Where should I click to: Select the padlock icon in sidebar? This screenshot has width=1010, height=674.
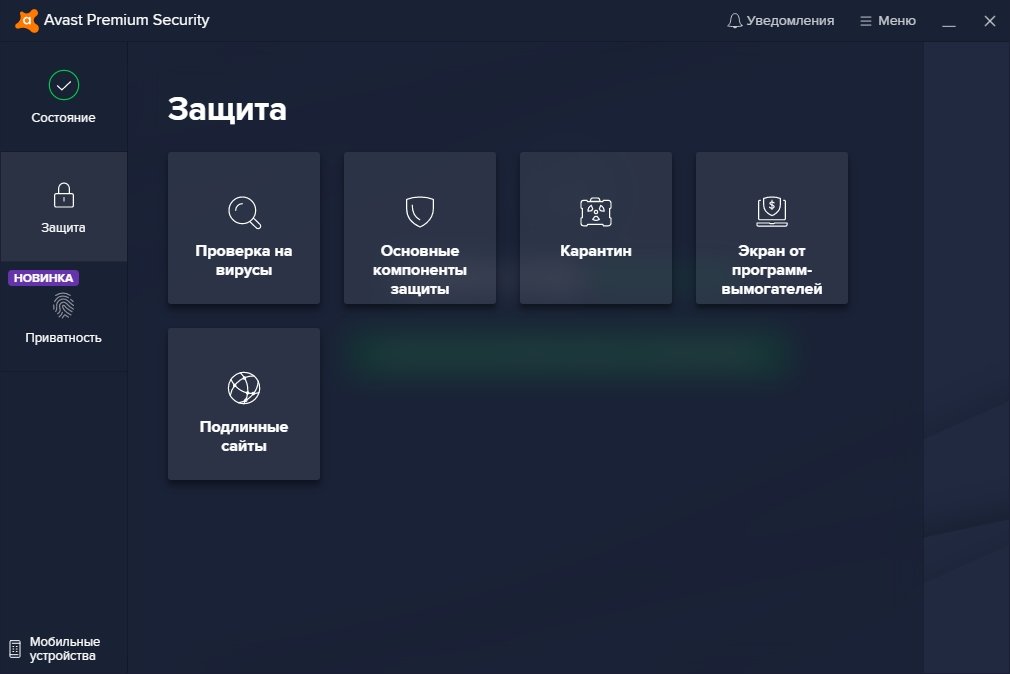click(64, 195)
